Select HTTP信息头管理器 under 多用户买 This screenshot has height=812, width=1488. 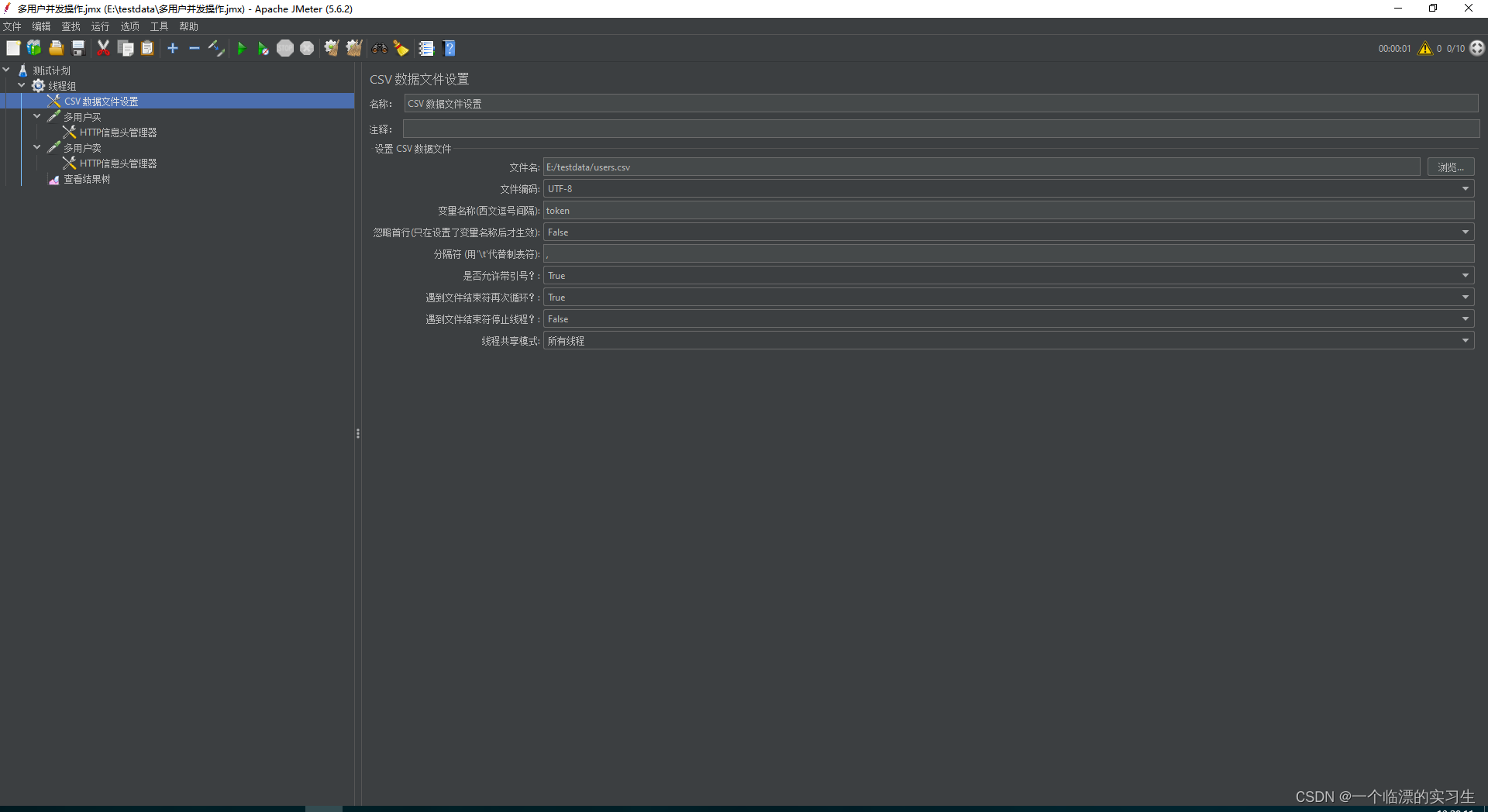click(118, 132)
